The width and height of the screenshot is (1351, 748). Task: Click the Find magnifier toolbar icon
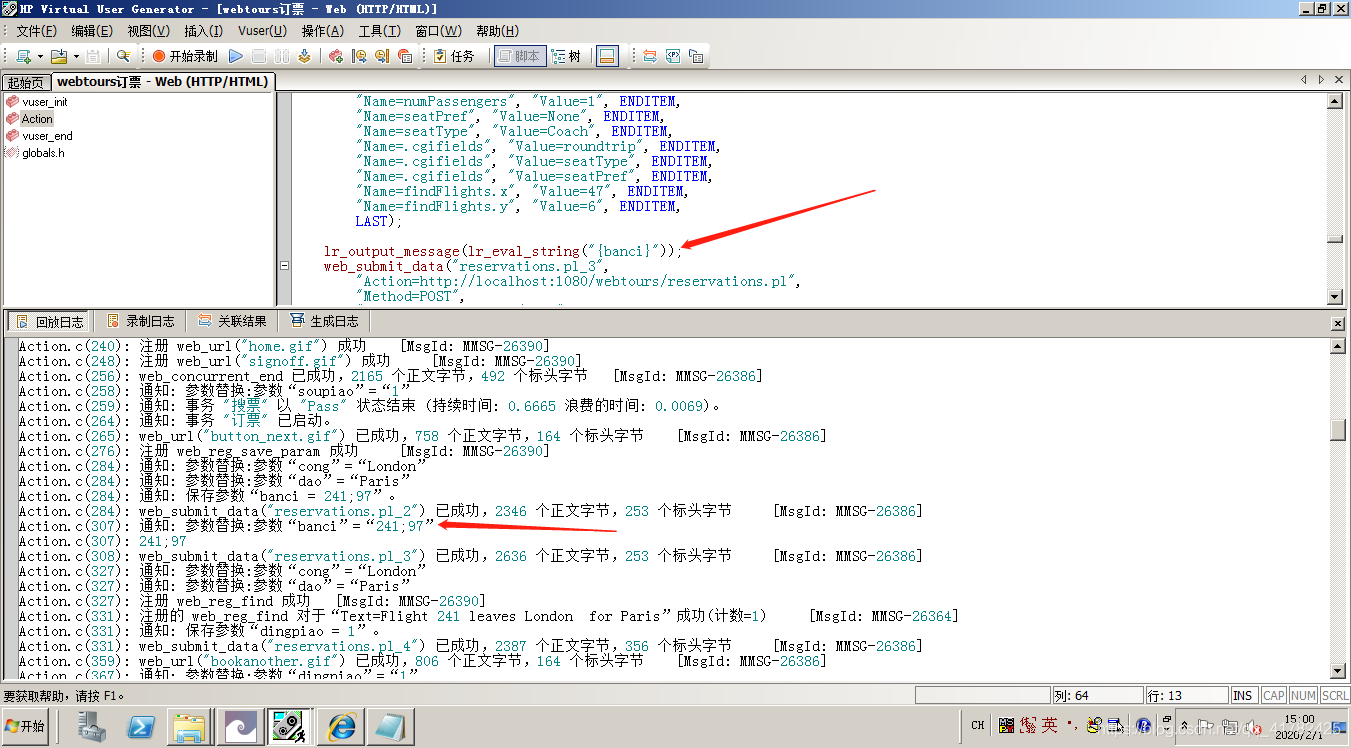(x=123, y=56)
